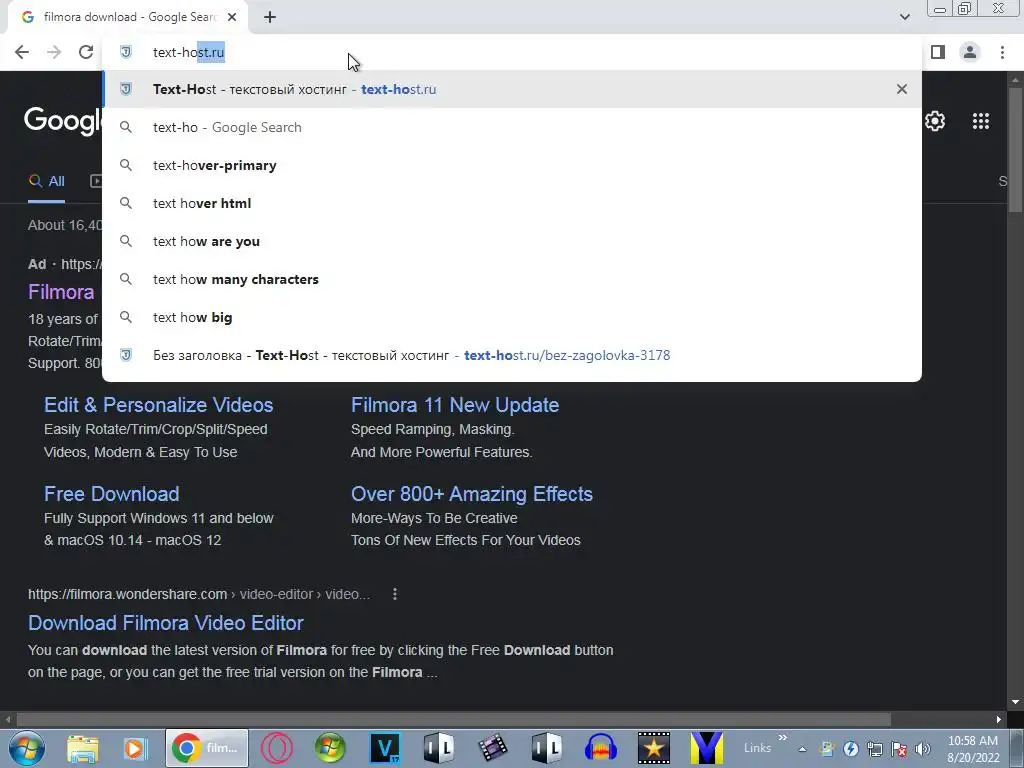Close the filmora download tab
Image resolution: width=1024 pixels, height=768 pixels.
pos(232,17)
